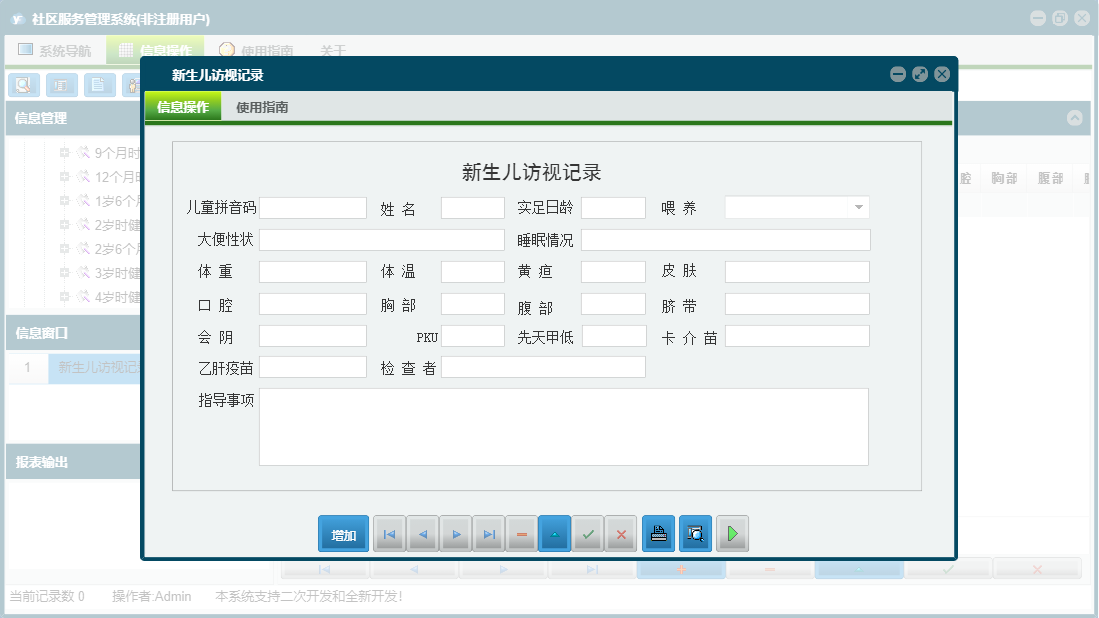Open 关于 menu in main window
Image resolution: width=1099 pixels, height=618 pixels.
[333, 50]
